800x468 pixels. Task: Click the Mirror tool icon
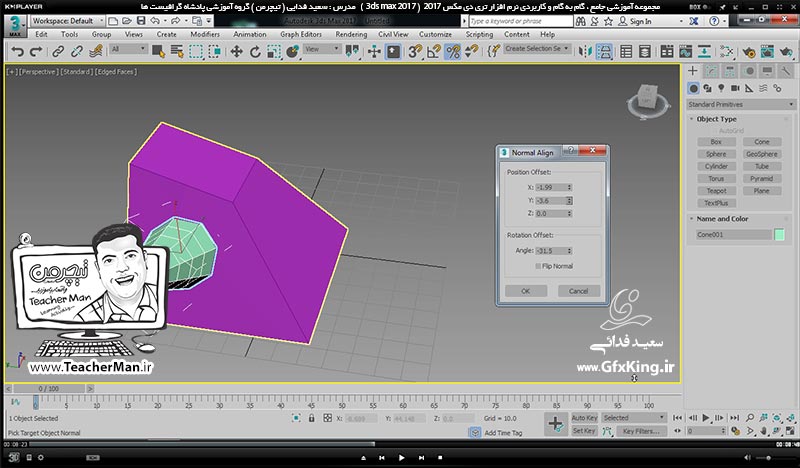[585, 52]
